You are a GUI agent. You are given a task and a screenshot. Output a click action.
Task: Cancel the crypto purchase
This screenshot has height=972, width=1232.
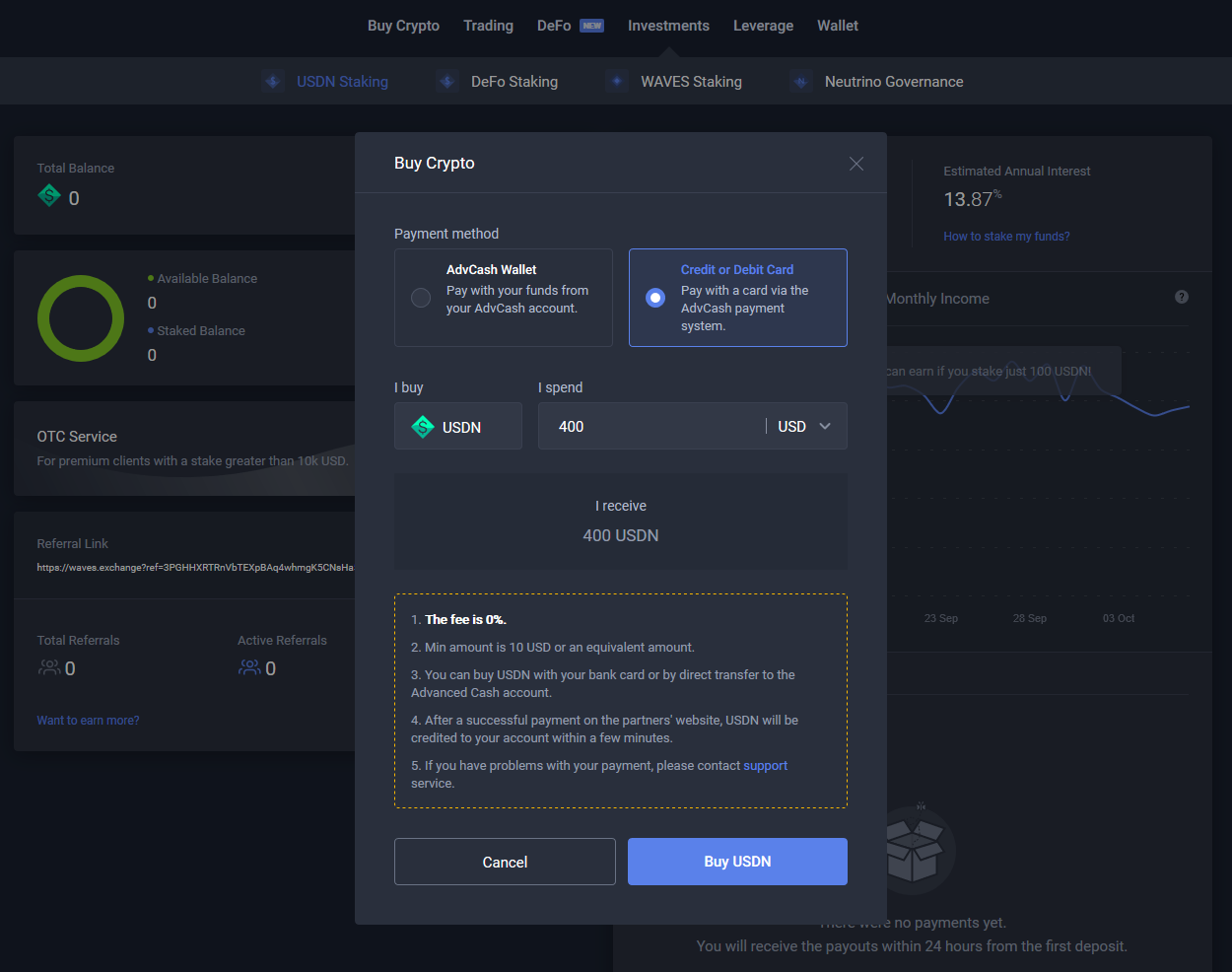[x=505, y=862]
